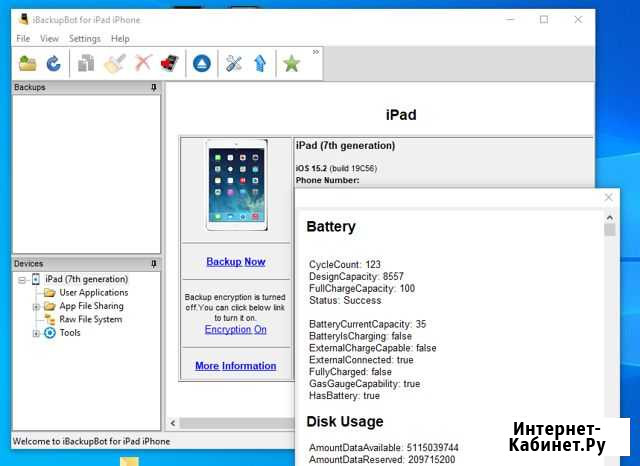This screenshot has width=640, height=466.
Task: Select iPad (7th generation) in Devices tree
Action: click(x=87, y=280)
